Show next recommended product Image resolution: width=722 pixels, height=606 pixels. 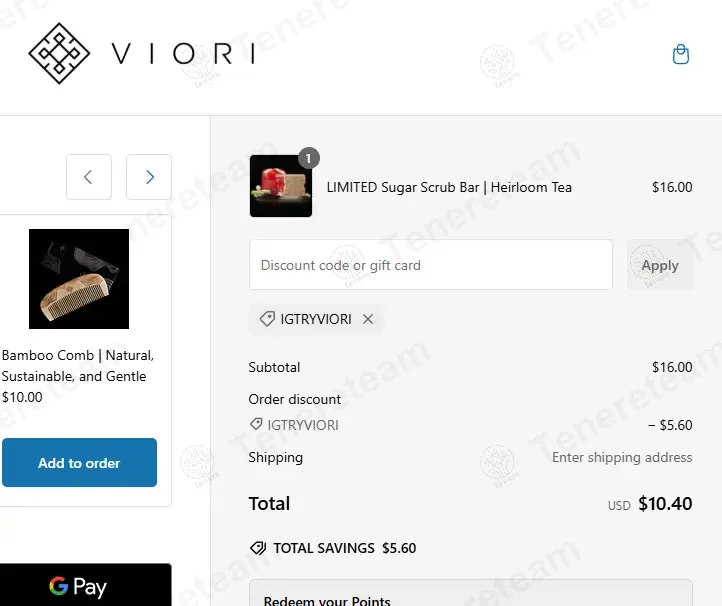(x=149, y=177)
